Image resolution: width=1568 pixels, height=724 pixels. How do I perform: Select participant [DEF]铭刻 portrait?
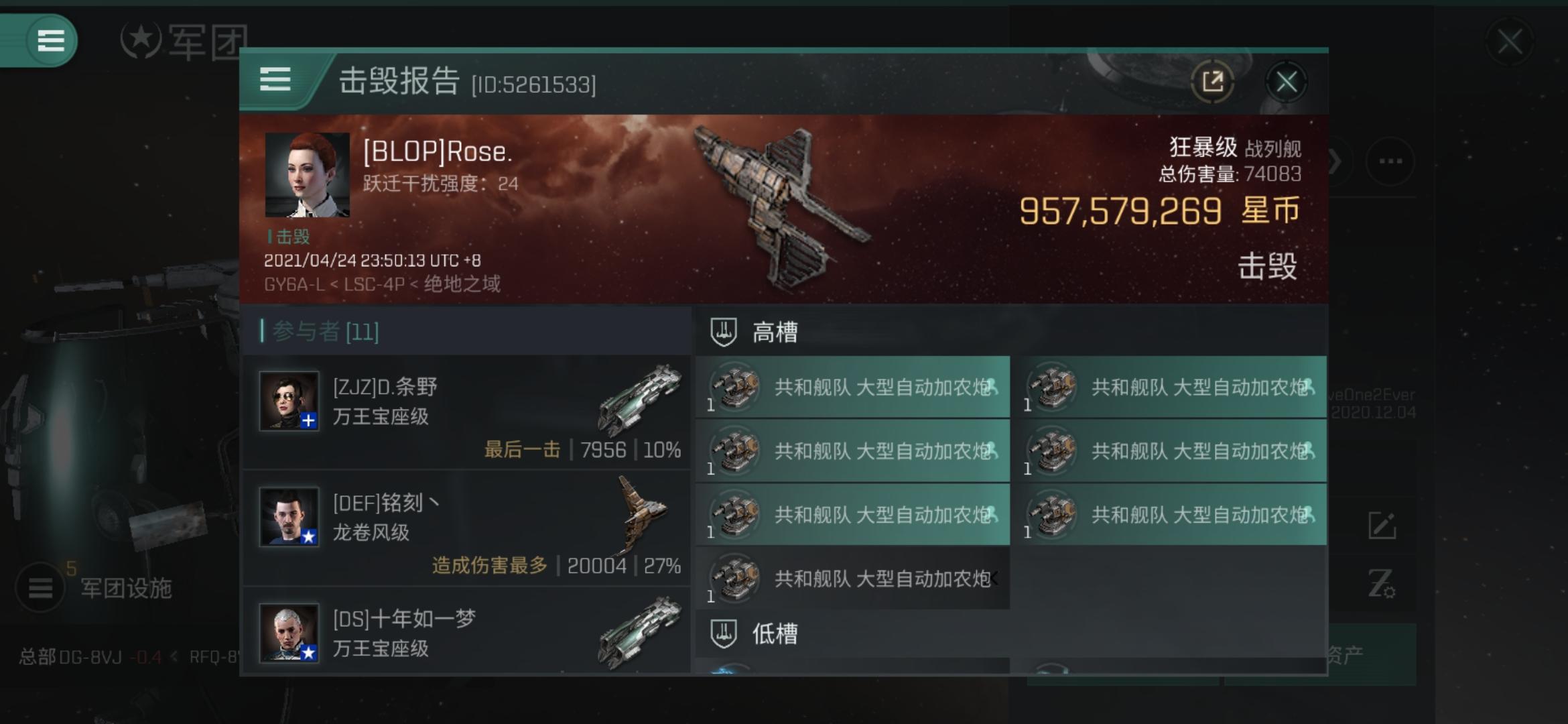click(x=289, y=517)
